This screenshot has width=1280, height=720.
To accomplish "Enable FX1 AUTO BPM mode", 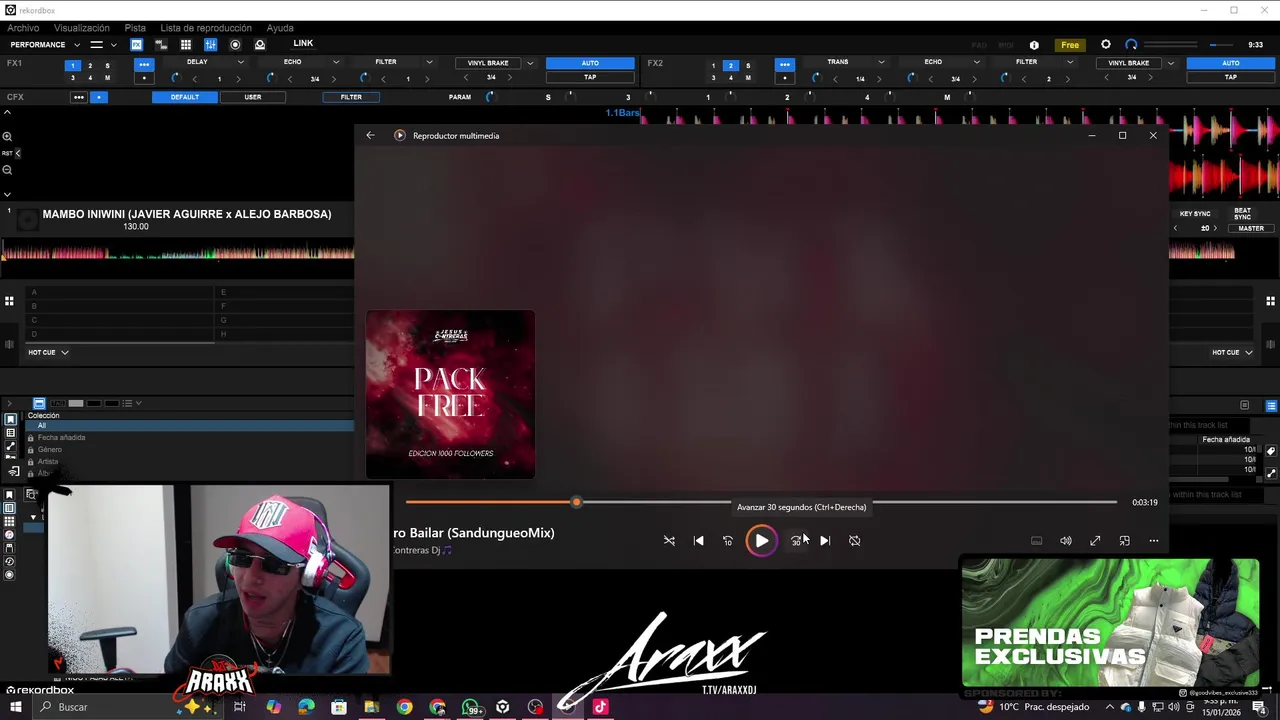I will (x=590, y=63).
